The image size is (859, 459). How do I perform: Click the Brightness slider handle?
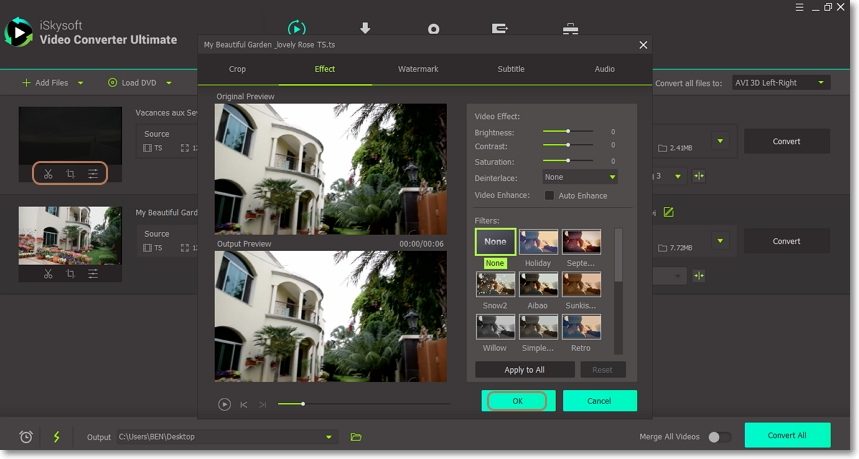[568, 131]
